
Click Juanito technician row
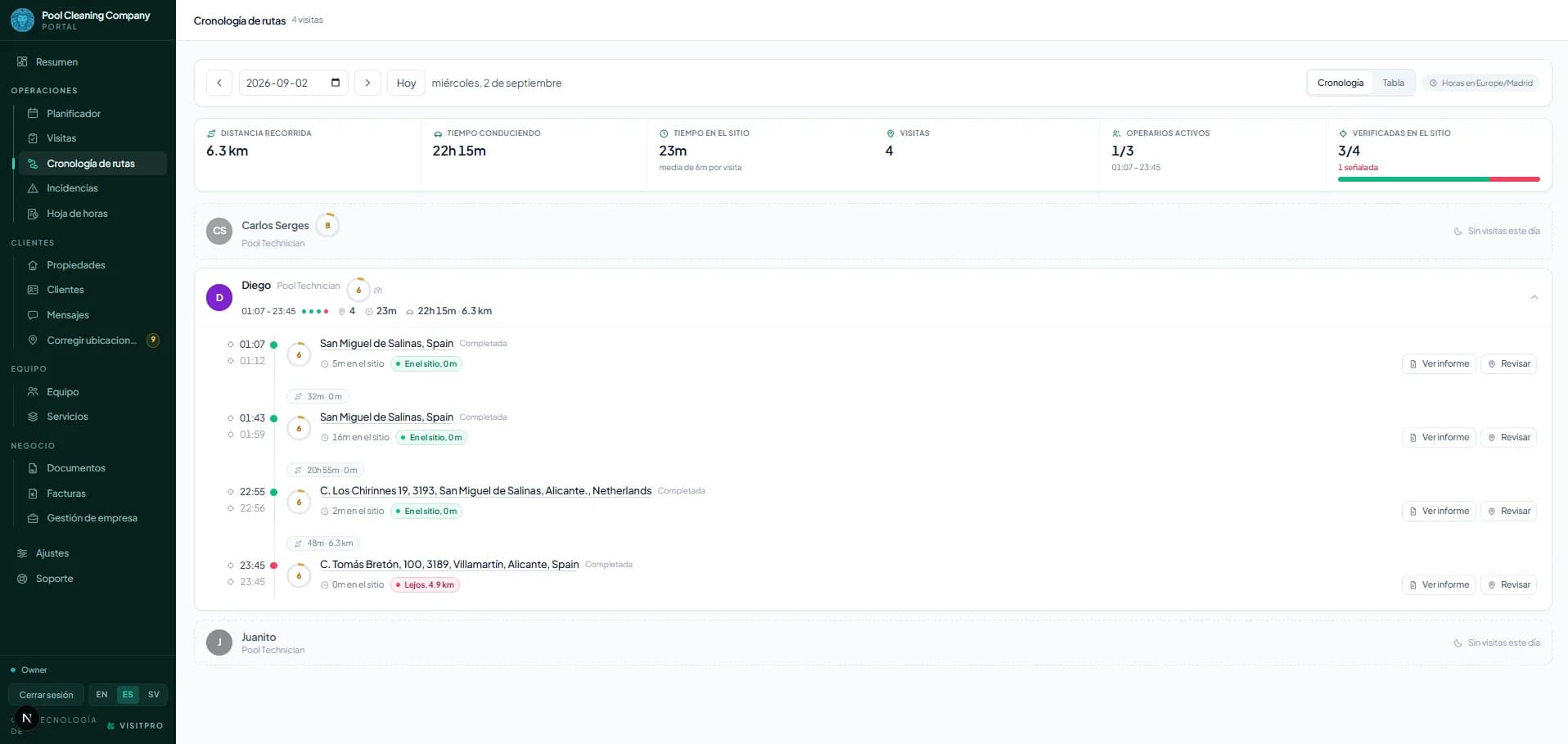[x=872, y=643]
